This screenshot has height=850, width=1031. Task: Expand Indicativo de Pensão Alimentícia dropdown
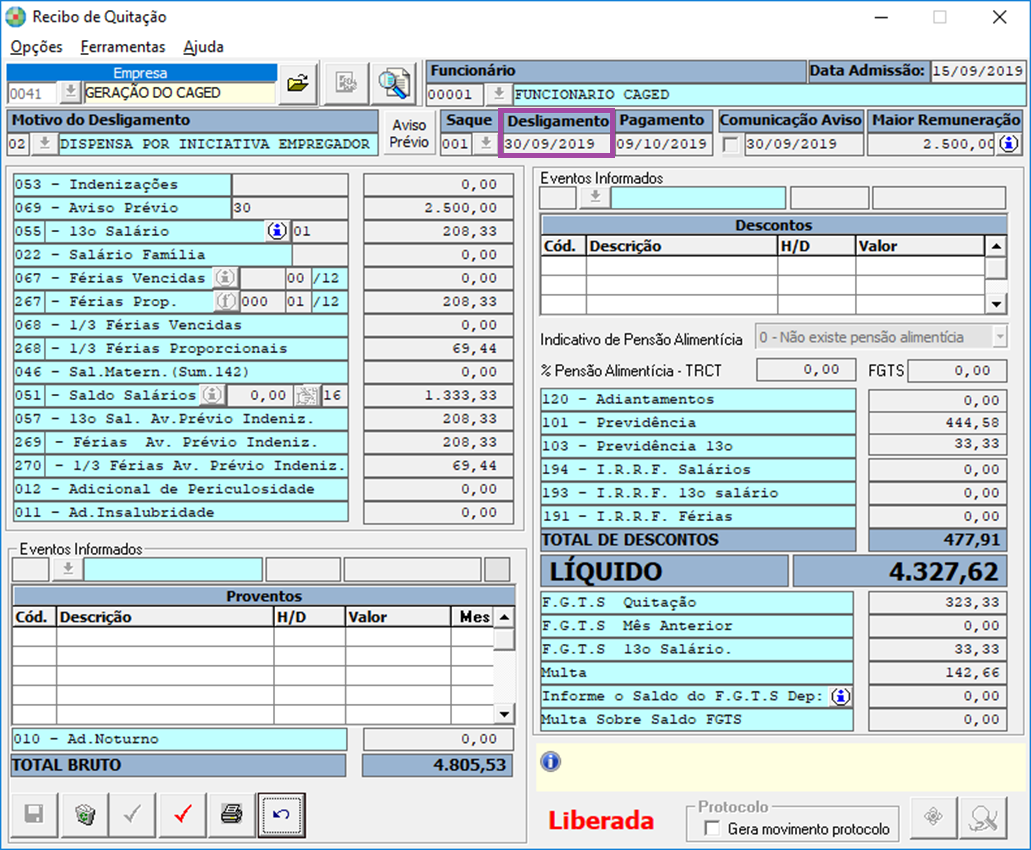(x=999, y=337)
